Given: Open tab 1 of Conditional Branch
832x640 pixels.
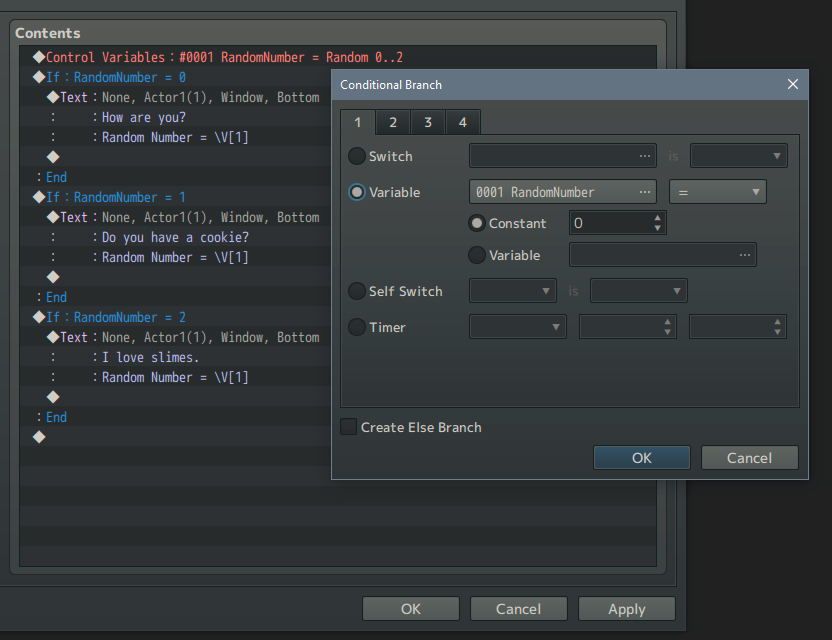Looking at the screenshot, I should [x=358, y=123].
